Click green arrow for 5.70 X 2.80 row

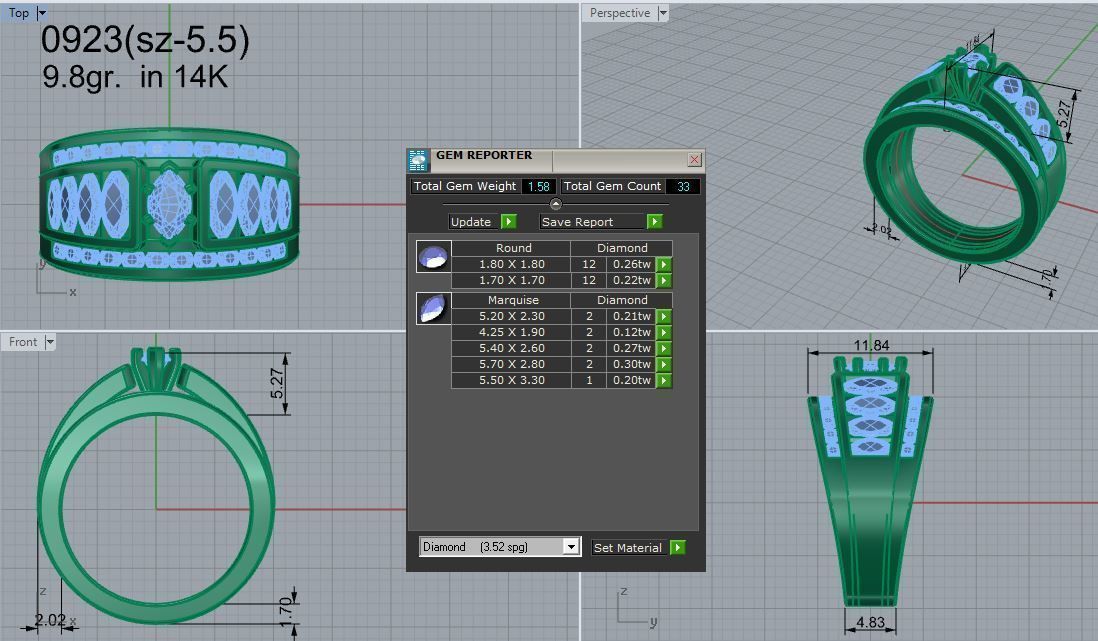click(x=664, y=364)
